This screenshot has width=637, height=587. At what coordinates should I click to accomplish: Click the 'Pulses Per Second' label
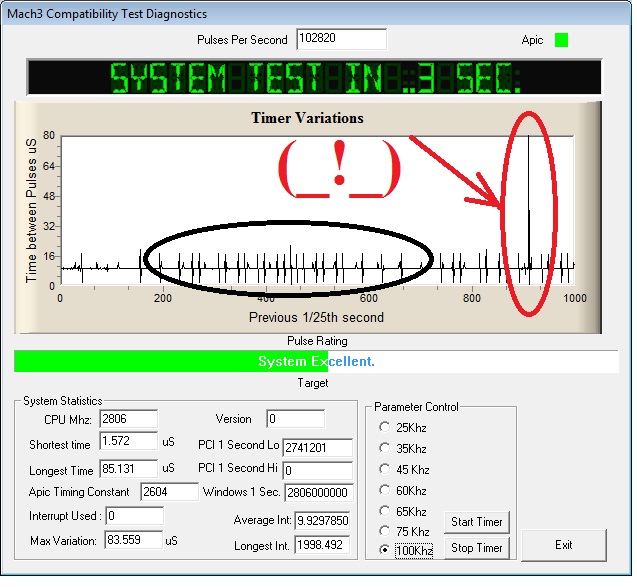[x=242, y=40]
